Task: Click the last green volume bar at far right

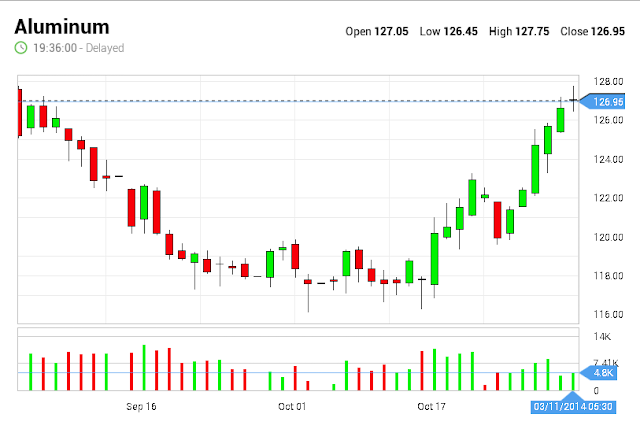Action: tap(573, 381)
